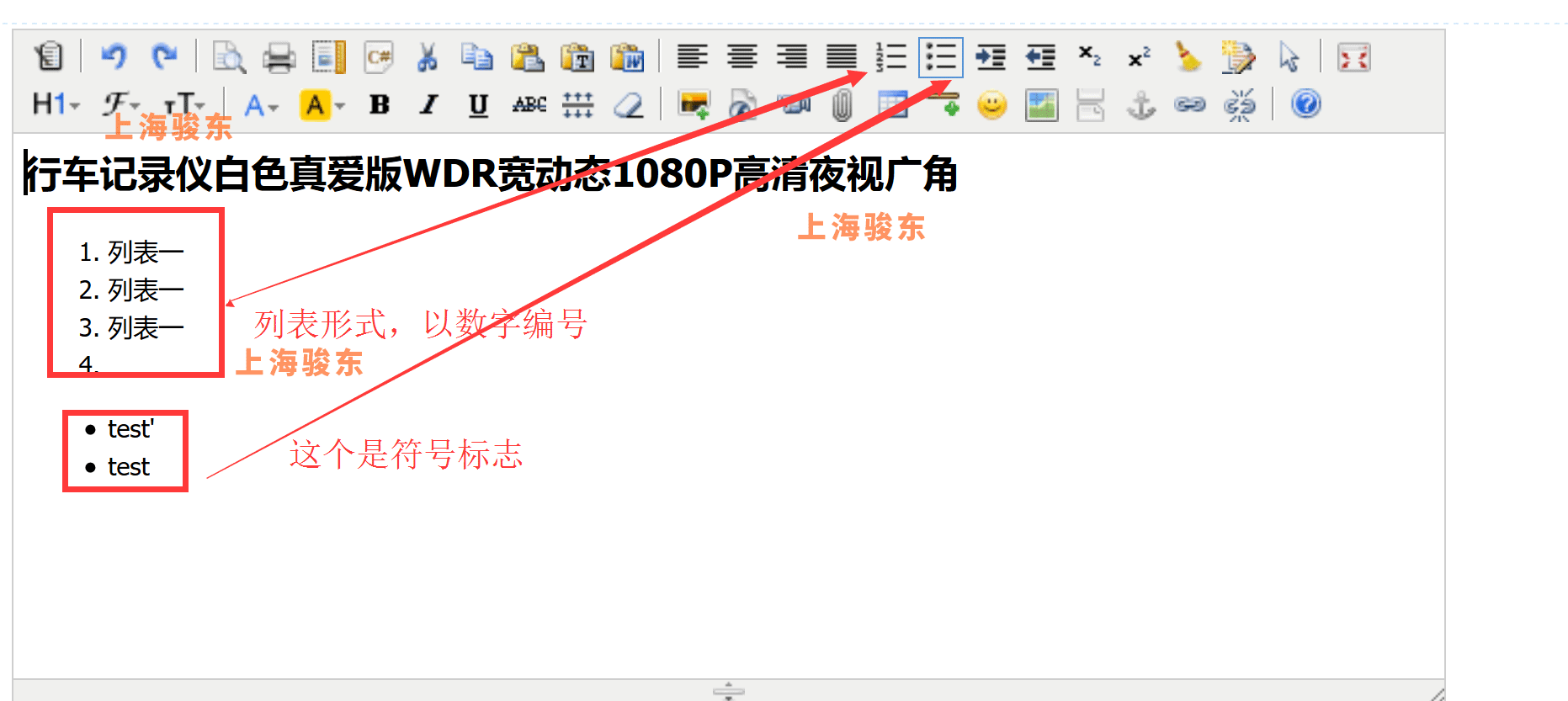Remove formatting with the eraser icon
1568x701 pixels.
click(629, 105)
